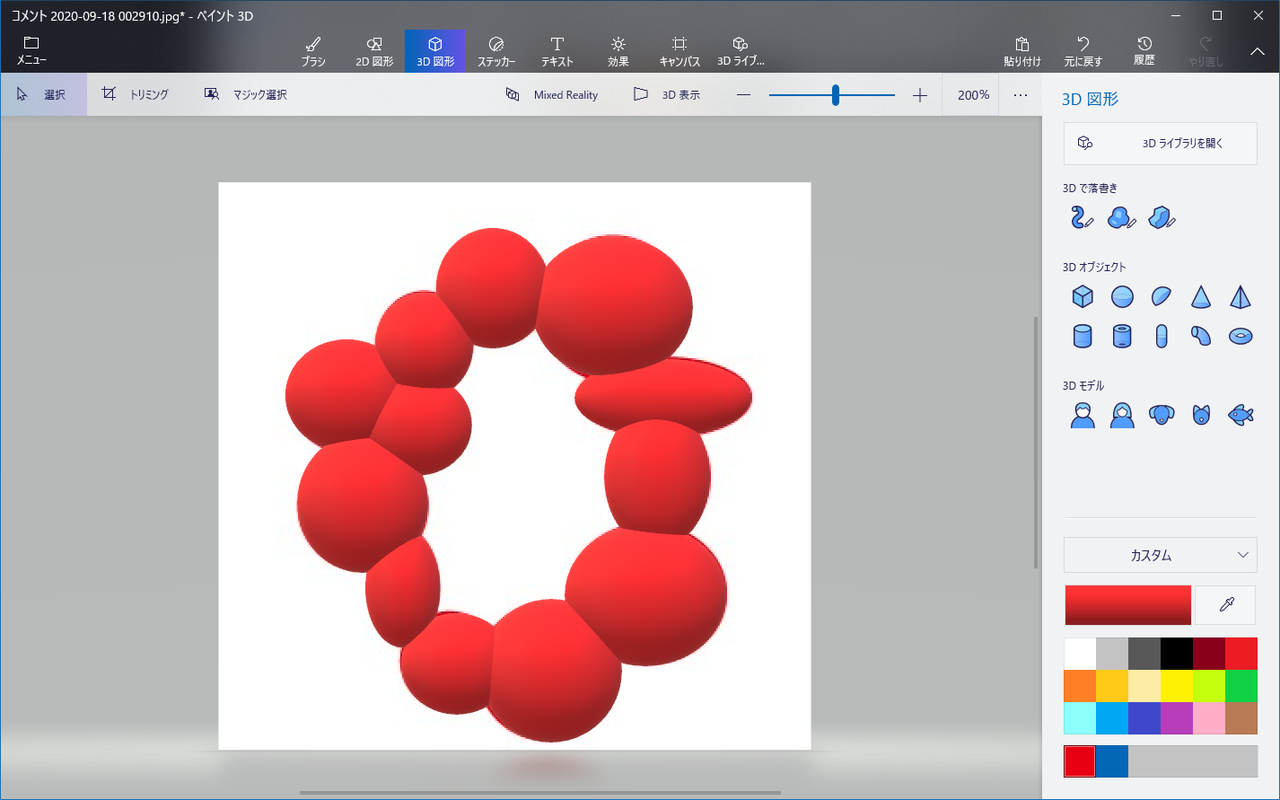
Task: Choose the tube brush in 3D doodle
Action: click(x=1082, y=217)
